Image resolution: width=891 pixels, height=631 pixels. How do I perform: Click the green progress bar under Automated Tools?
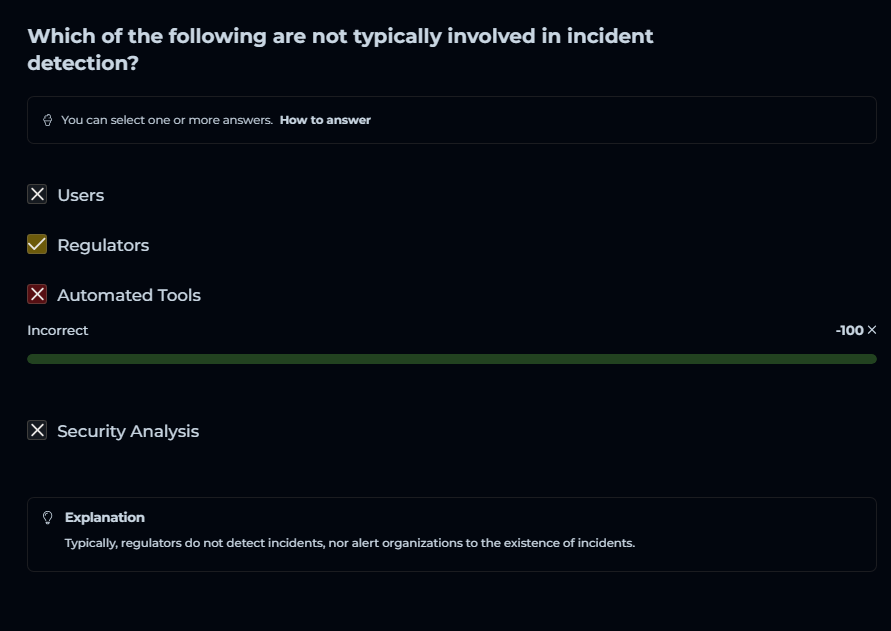pos(451,359)
